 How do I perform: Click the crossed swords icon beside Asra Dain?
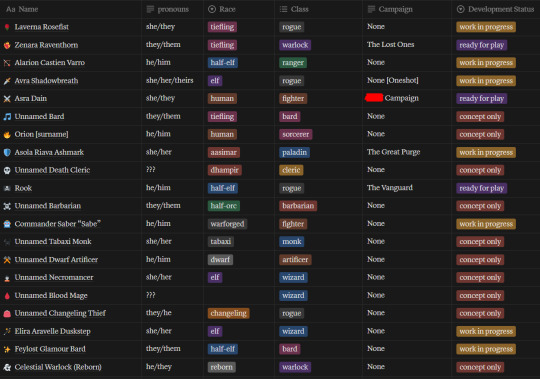pos(7,98)
